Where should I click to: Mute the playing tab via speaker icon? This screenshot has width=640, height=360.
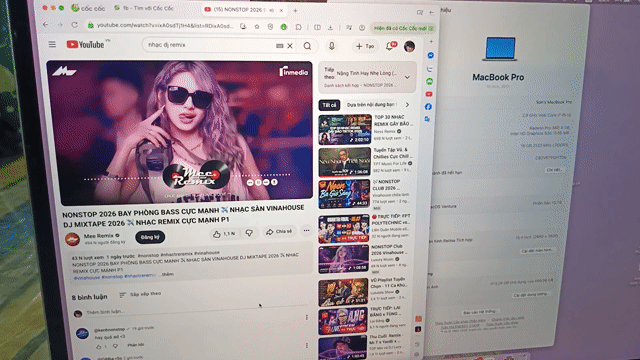271,11
